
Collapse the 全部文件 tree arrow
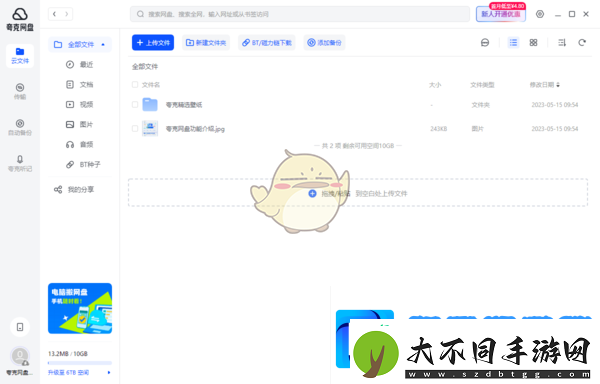(103, 44)
